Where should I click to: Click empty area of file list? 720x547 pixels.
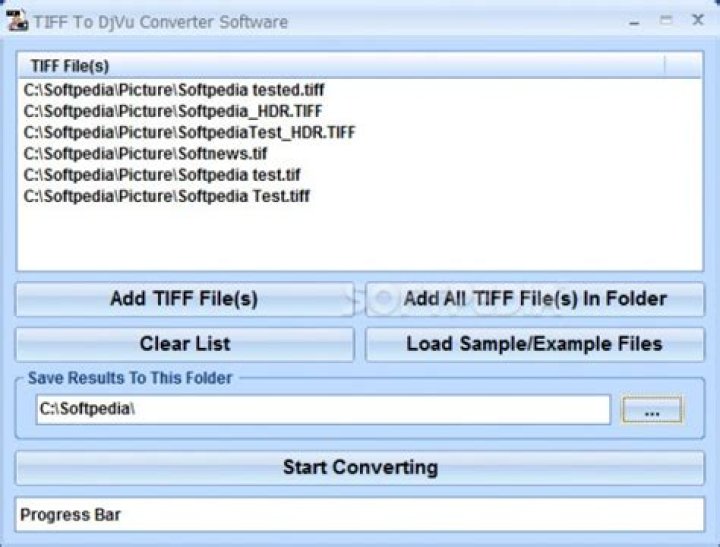(360, 238)
